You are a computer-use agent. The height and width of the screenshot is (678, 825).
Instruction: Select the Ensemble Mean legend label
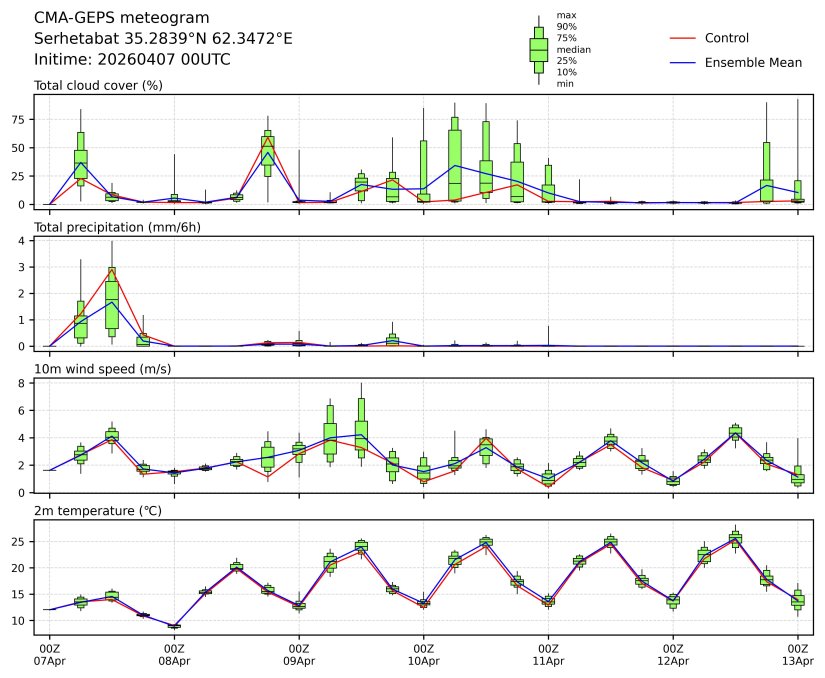pyautogui.click(x=753, y=63)
